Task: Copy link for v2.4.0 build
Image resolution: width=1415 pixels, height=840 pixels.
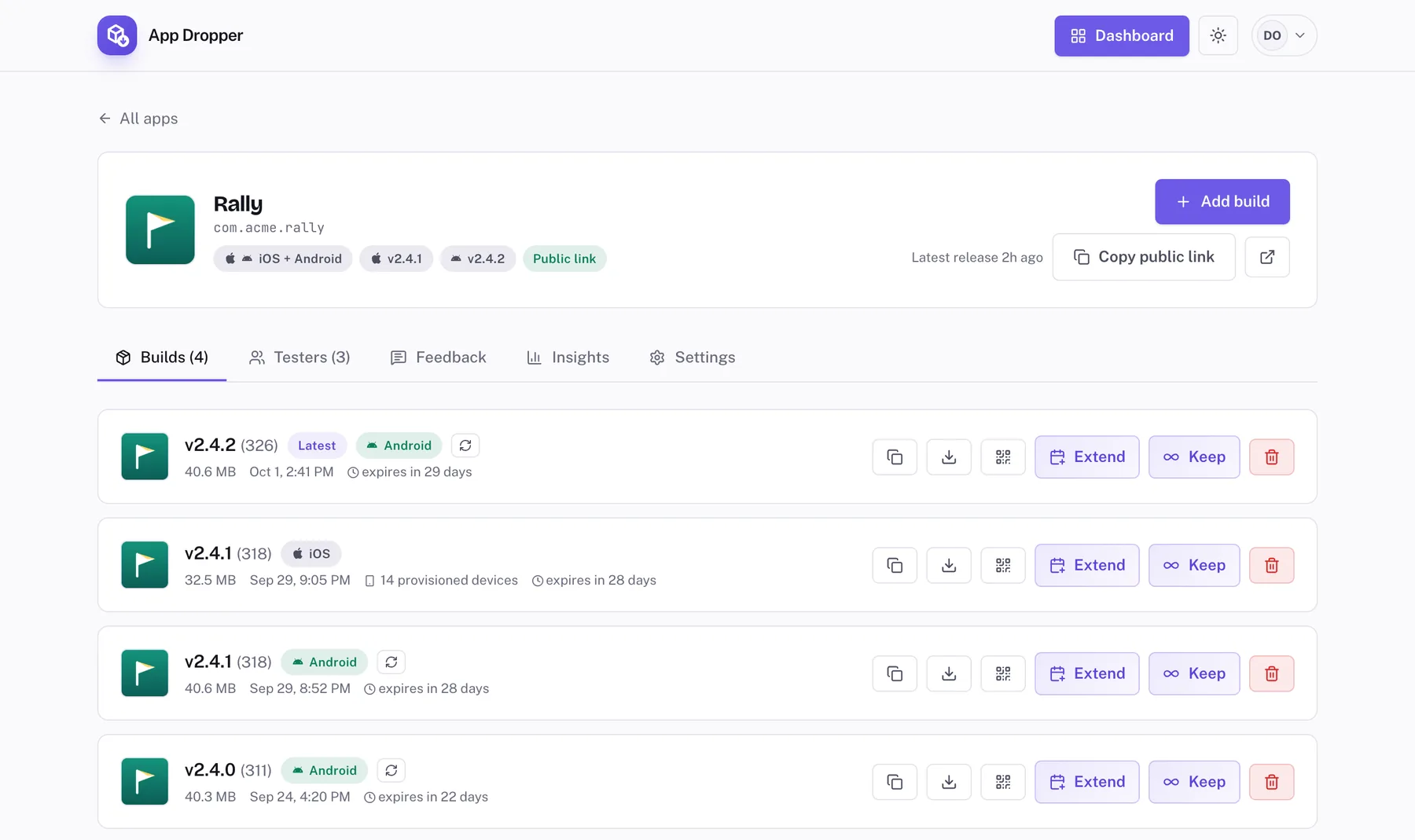Action: pos(895,782)
